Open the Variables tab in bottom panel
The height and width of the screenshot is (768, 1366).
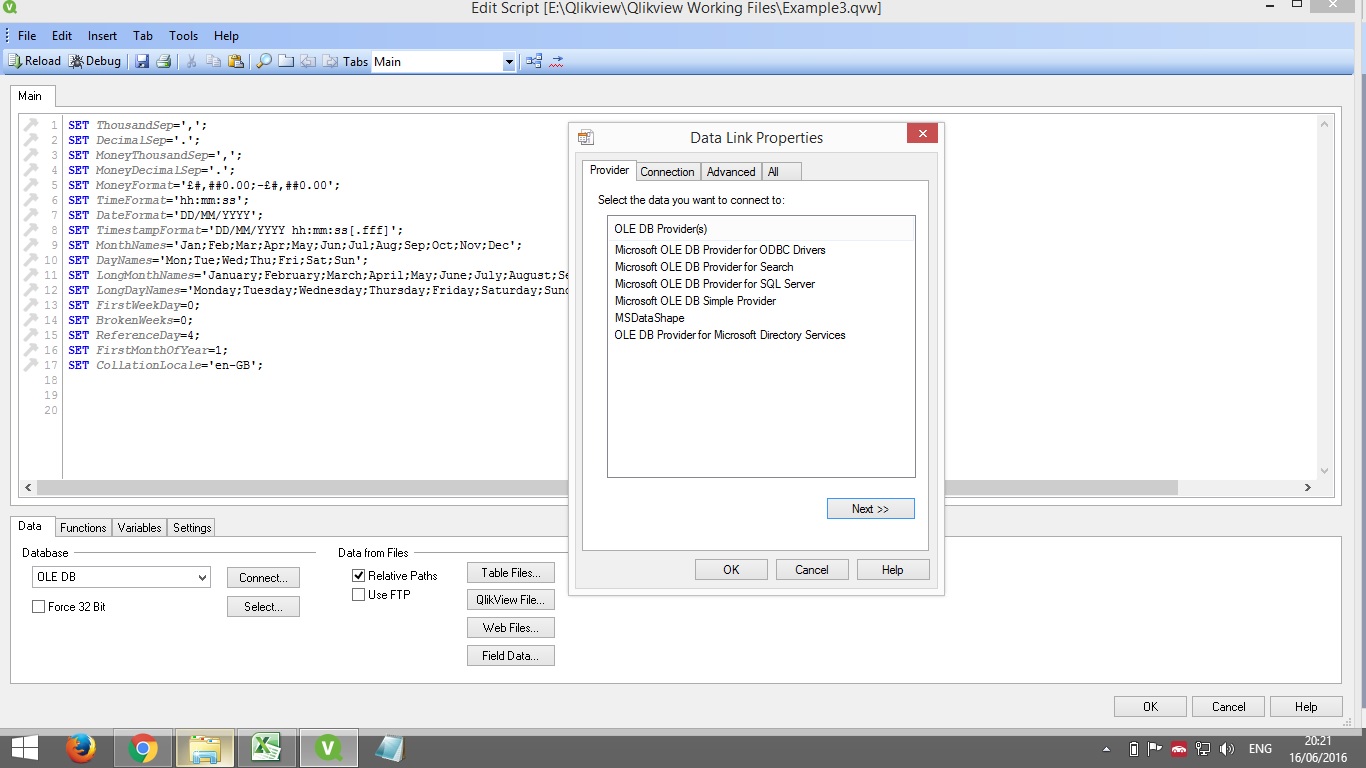[139, 528]
